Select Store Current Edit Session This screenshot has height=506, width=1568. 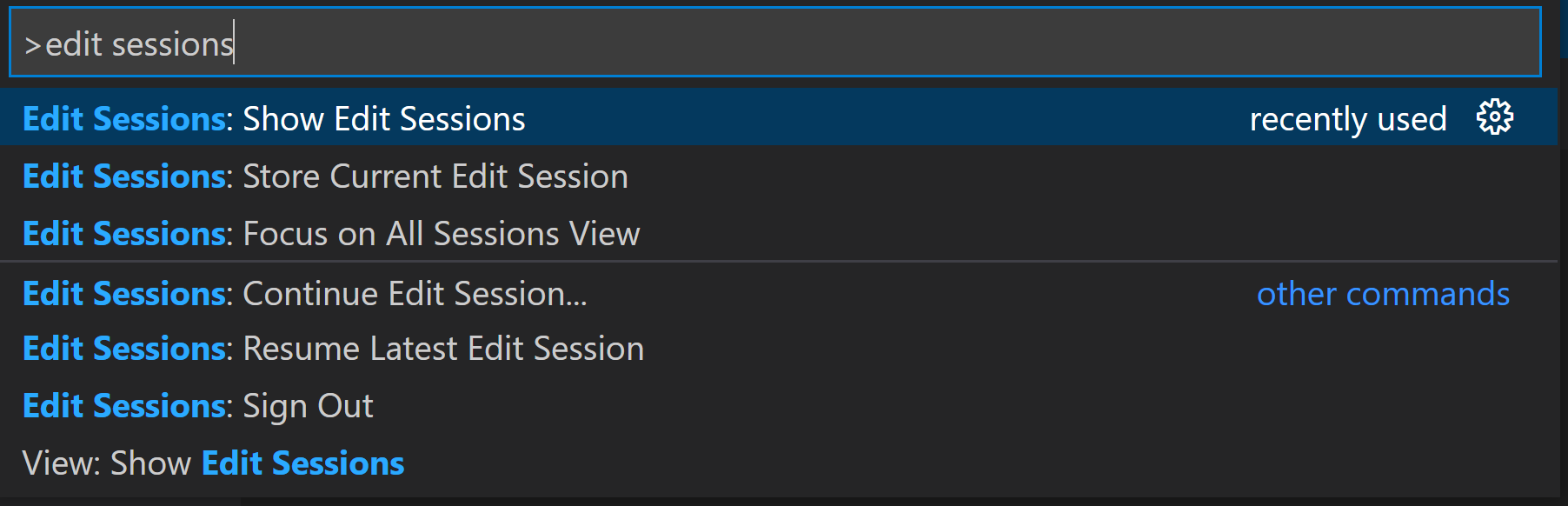[x=348, y=176]
